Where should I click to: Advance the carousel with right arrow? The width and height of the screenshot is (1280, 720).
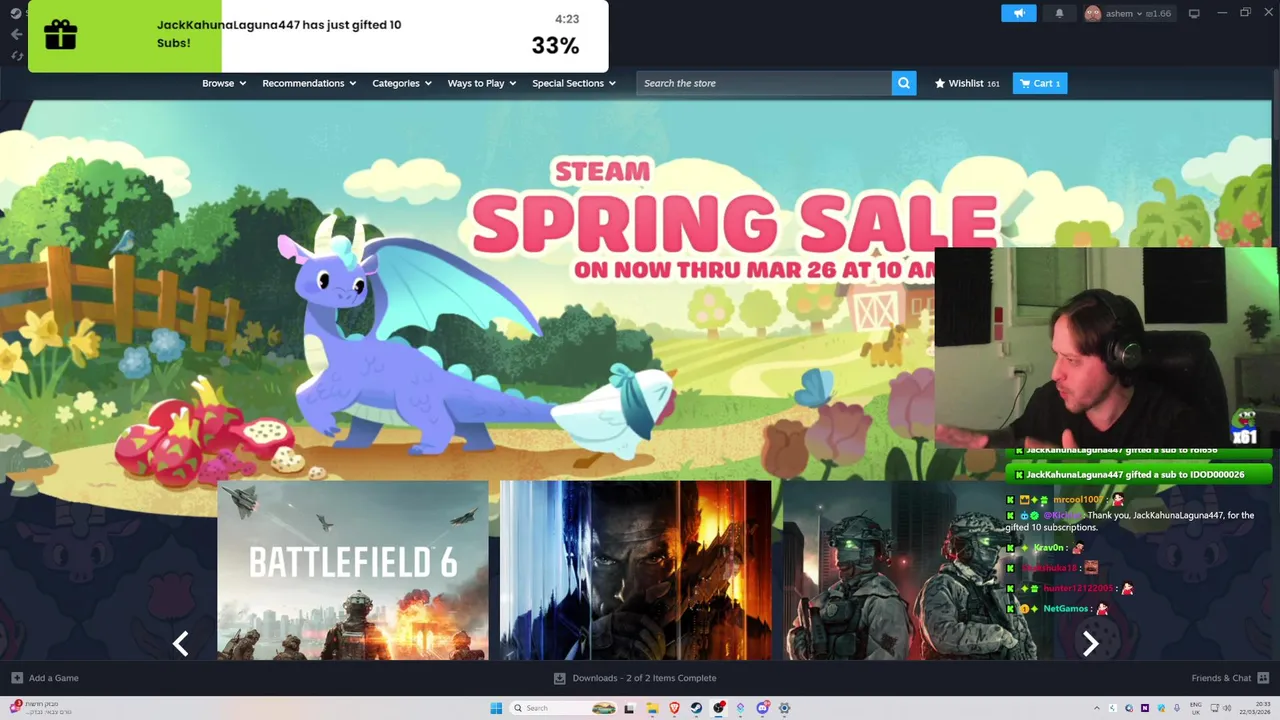pyautogui.click(x=1091, y=644)
